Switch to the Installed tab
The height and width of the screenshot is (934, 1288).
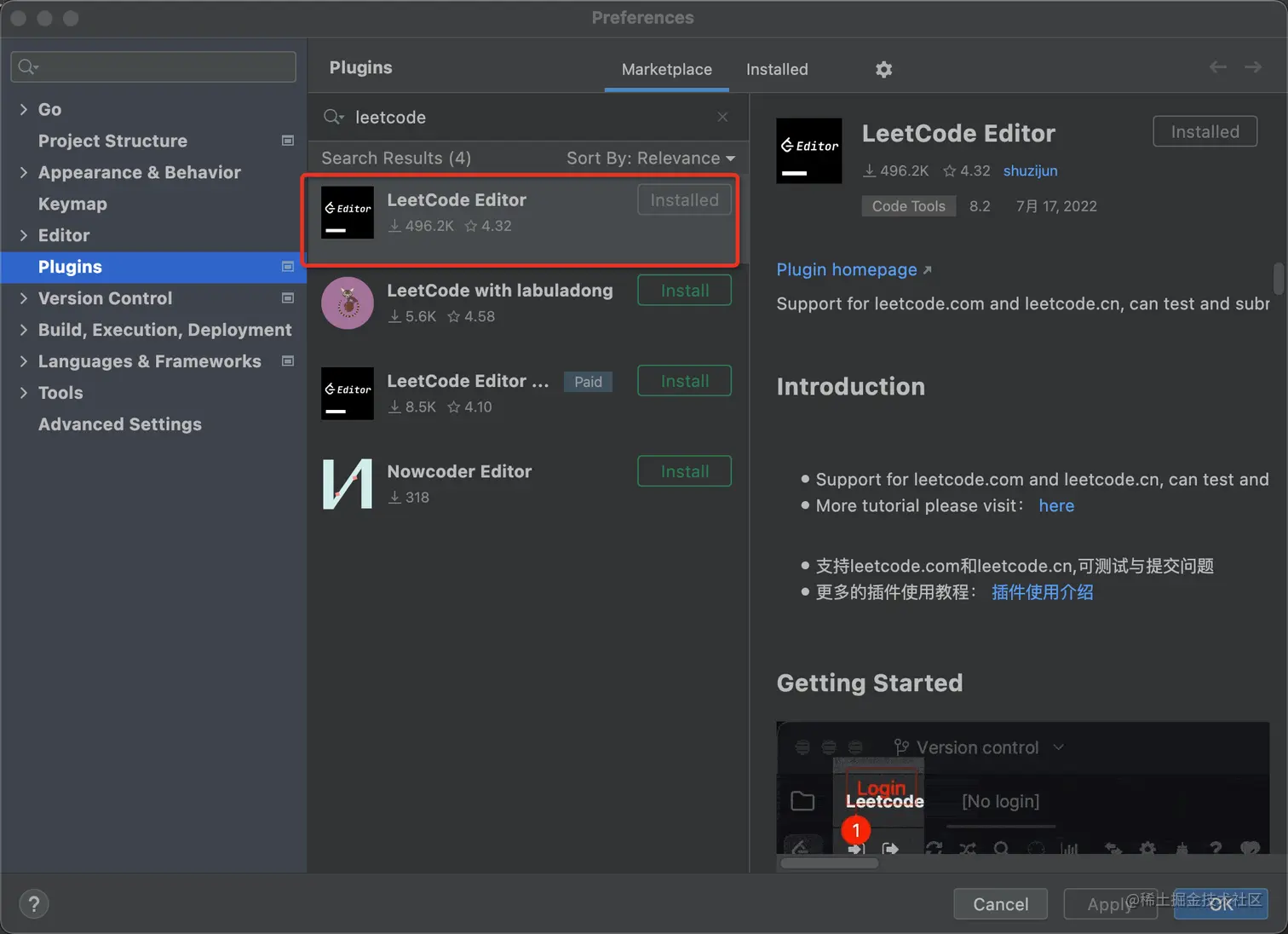[x=777, y=69]
